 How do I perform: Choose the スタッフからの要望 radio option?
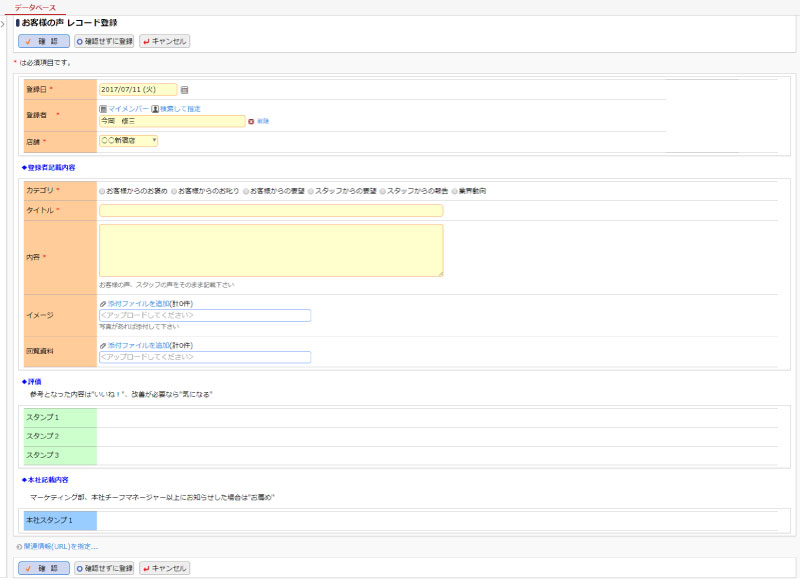[x=311, y=190]
